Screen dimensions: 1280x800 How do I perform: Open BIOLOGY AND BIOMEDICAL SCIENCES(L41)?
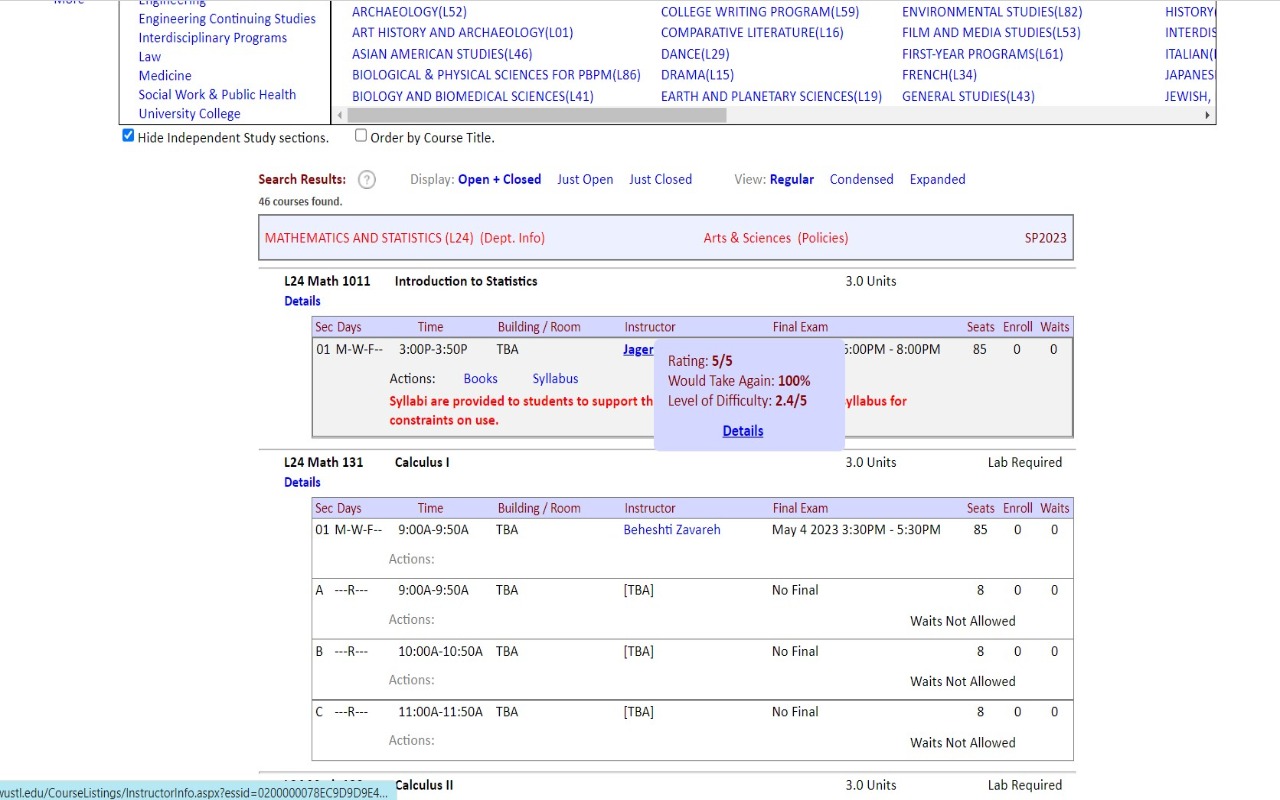(473, 97)
